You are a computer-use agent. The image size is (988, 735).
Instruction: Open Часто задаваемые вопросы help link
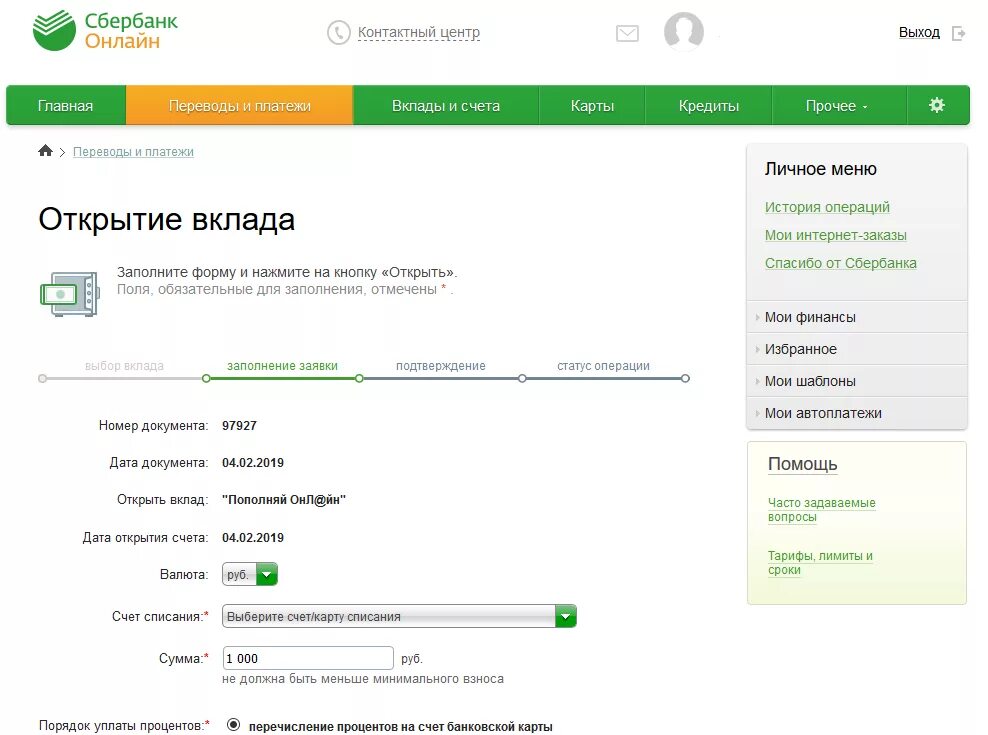[822, 510]
